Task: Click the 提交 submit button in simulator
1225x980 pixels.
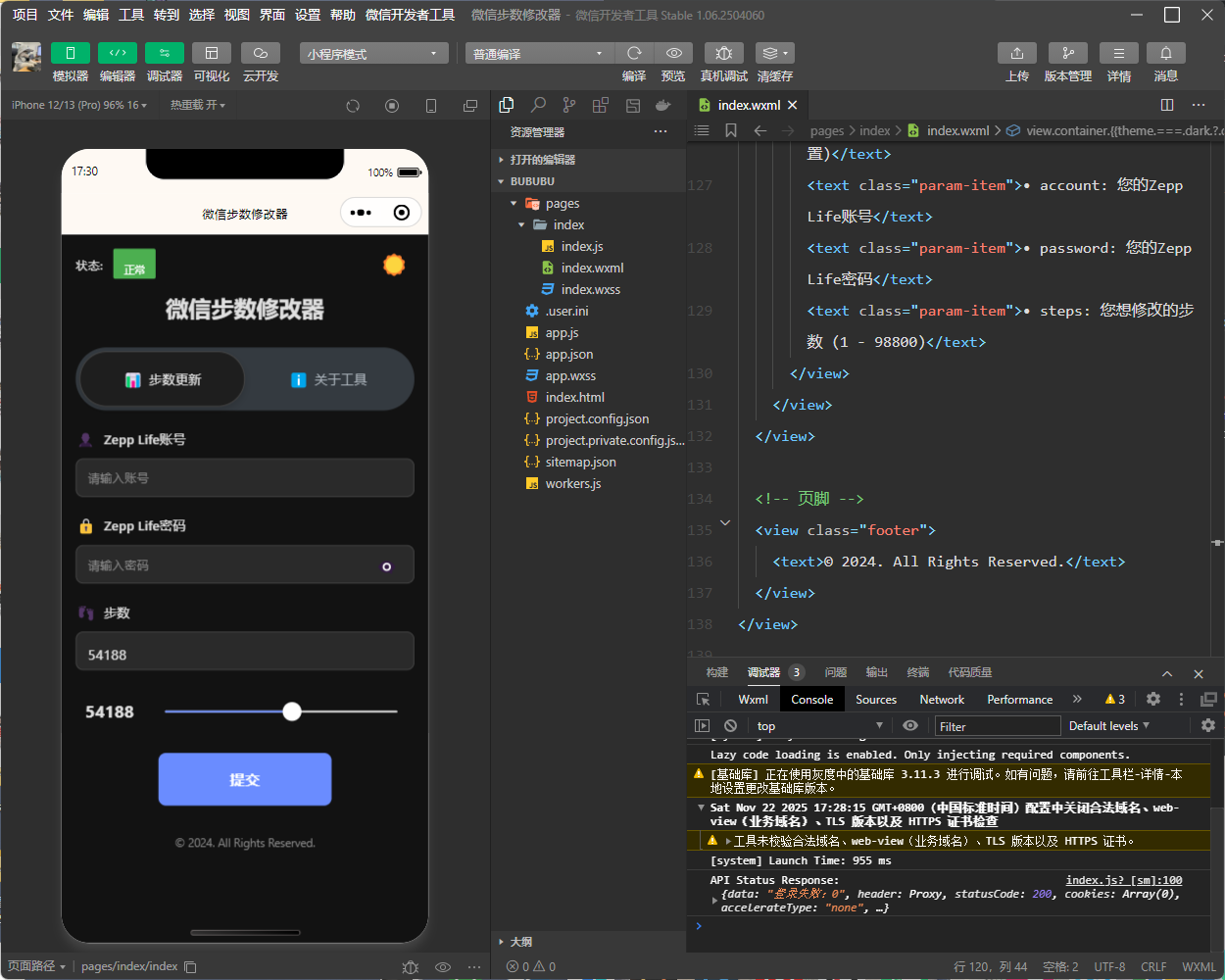Action: (245, 779)
